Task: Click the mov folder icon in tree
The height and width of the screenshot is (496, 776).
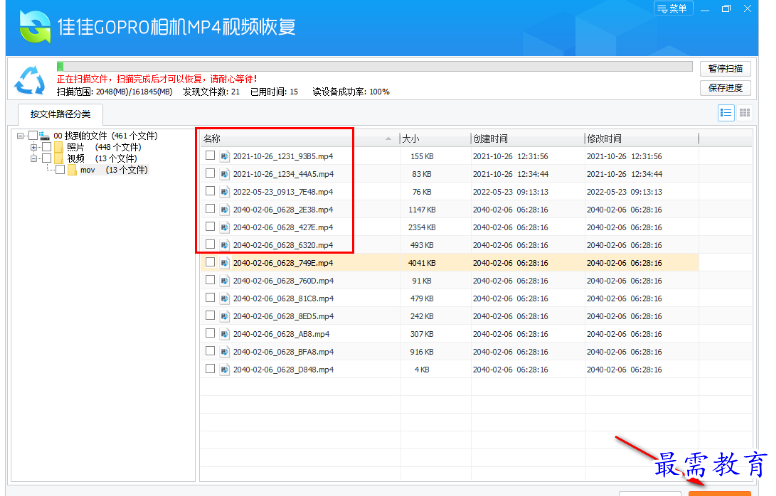Action: click(73, 170)
